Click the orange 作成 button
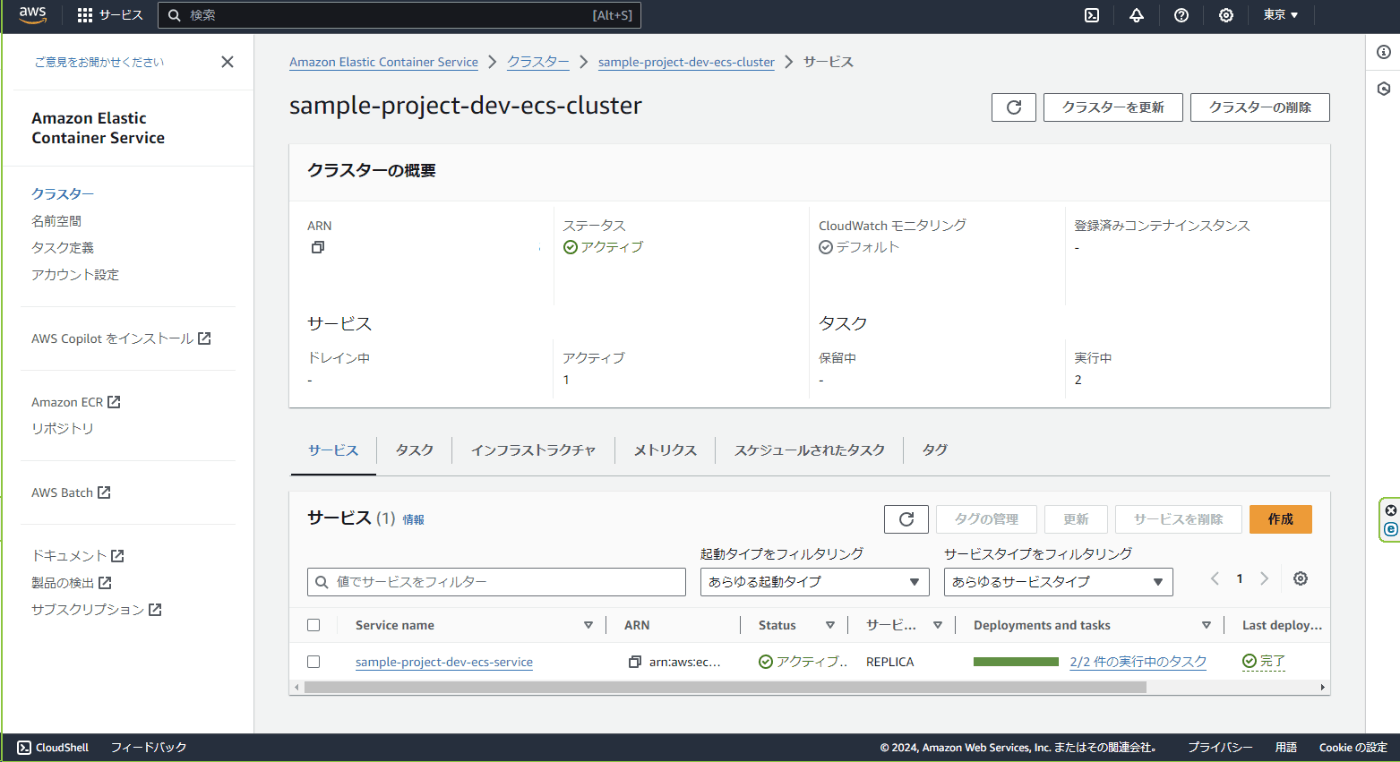 pos(1281,519)
